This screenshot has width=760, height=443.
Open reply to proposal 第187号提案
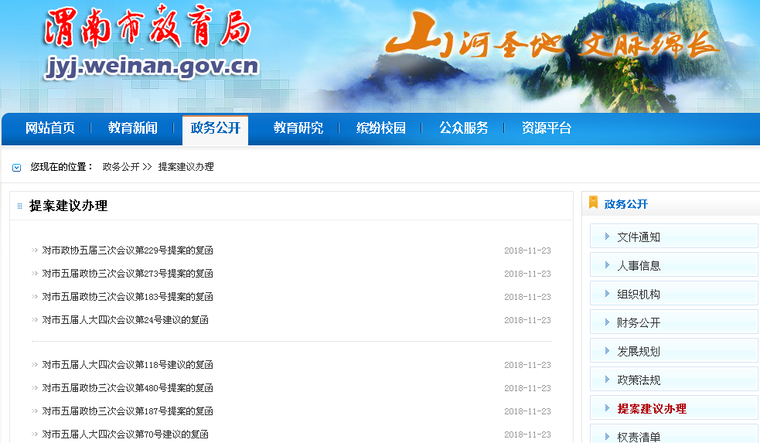(x=127, y=411)
